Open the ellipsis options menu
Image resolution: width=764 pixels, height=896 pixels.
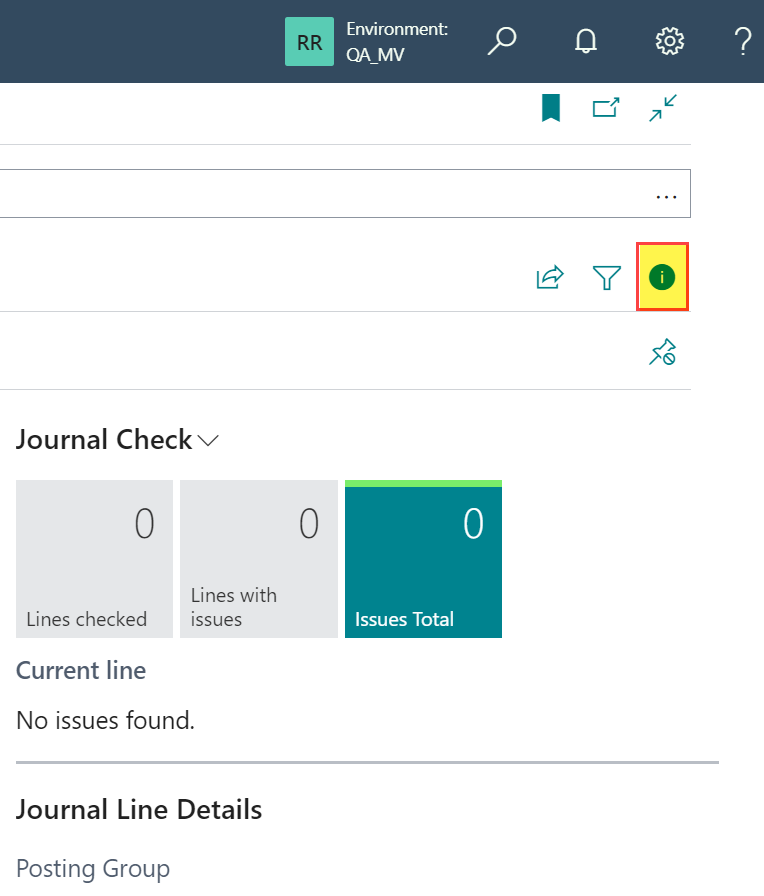[x=666, y=196]
